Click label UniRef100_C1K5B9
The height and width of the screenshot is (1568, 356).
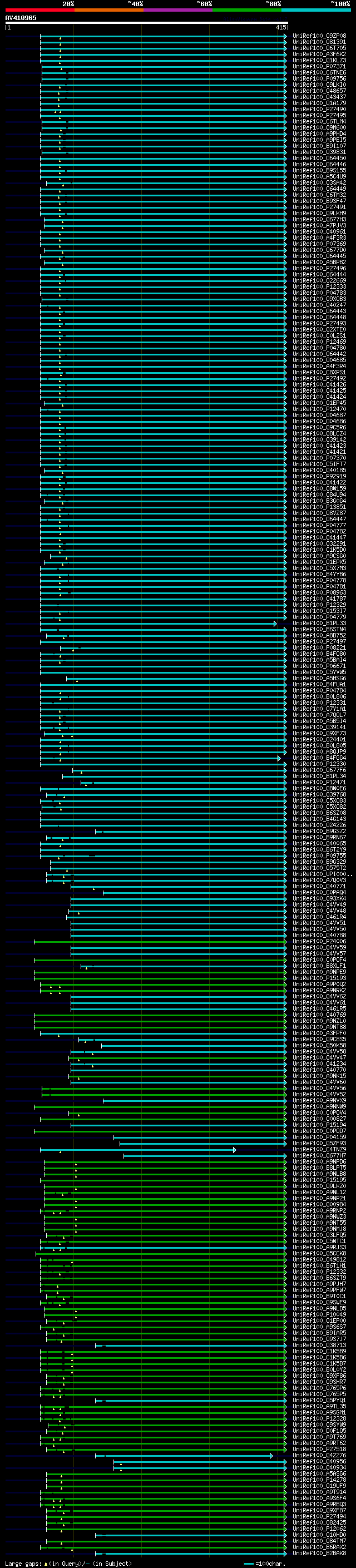point(319,1351)
